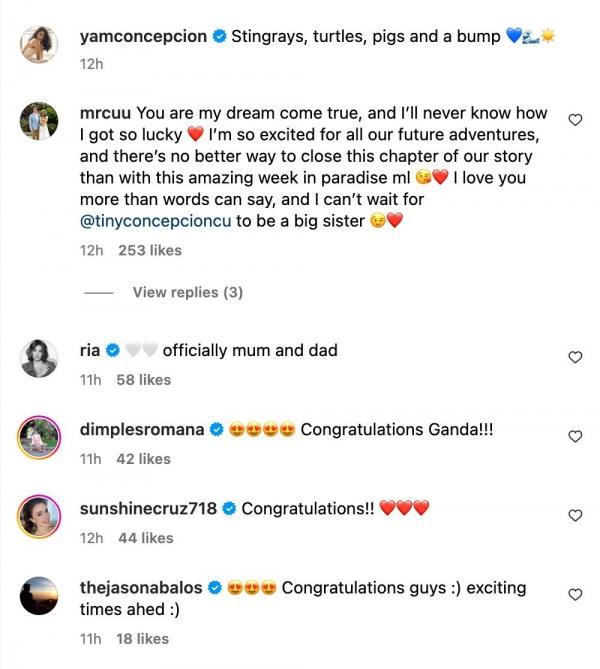Like ria's comment with the heart
The image size is (600, 669).
pos(575,357)
